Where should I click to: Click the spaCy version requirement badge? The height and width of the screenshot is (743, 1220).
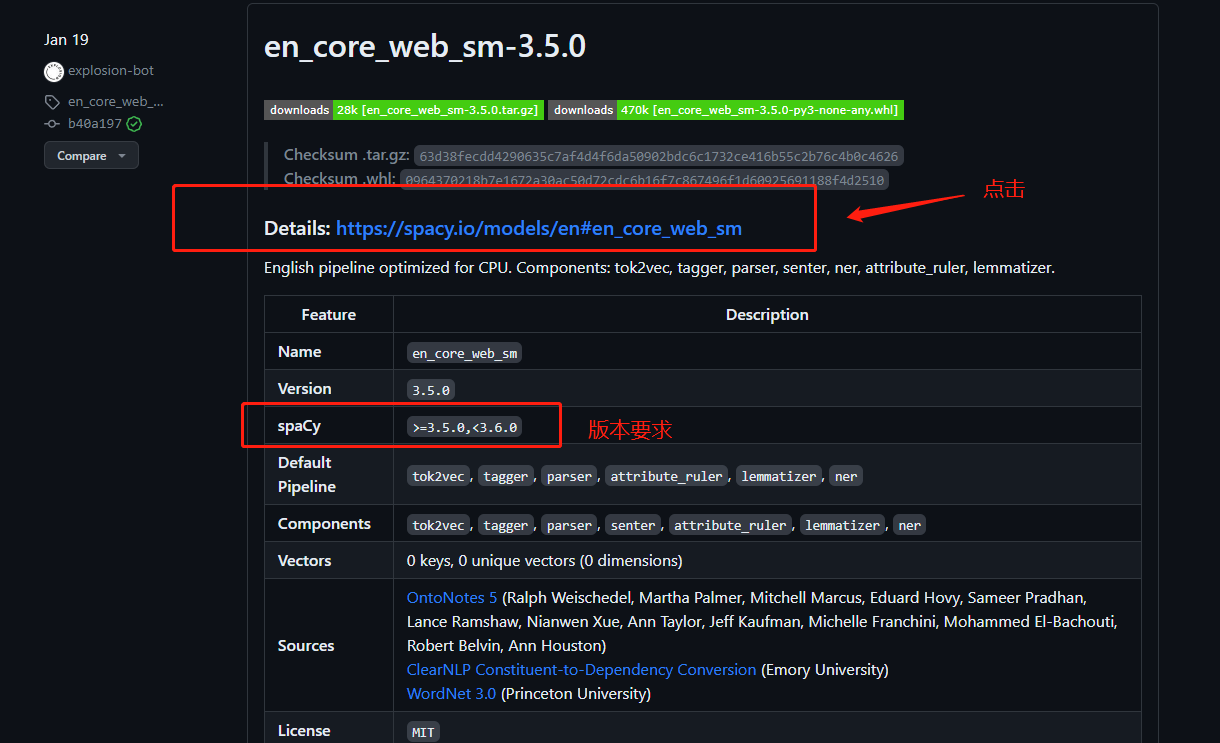pos(466,426)
